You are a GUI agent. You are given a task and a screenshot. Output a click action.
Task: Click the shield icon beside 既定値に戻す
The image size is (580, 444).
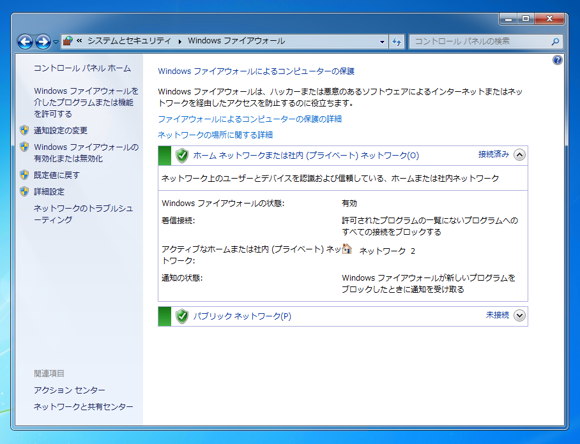pos(24,175)
